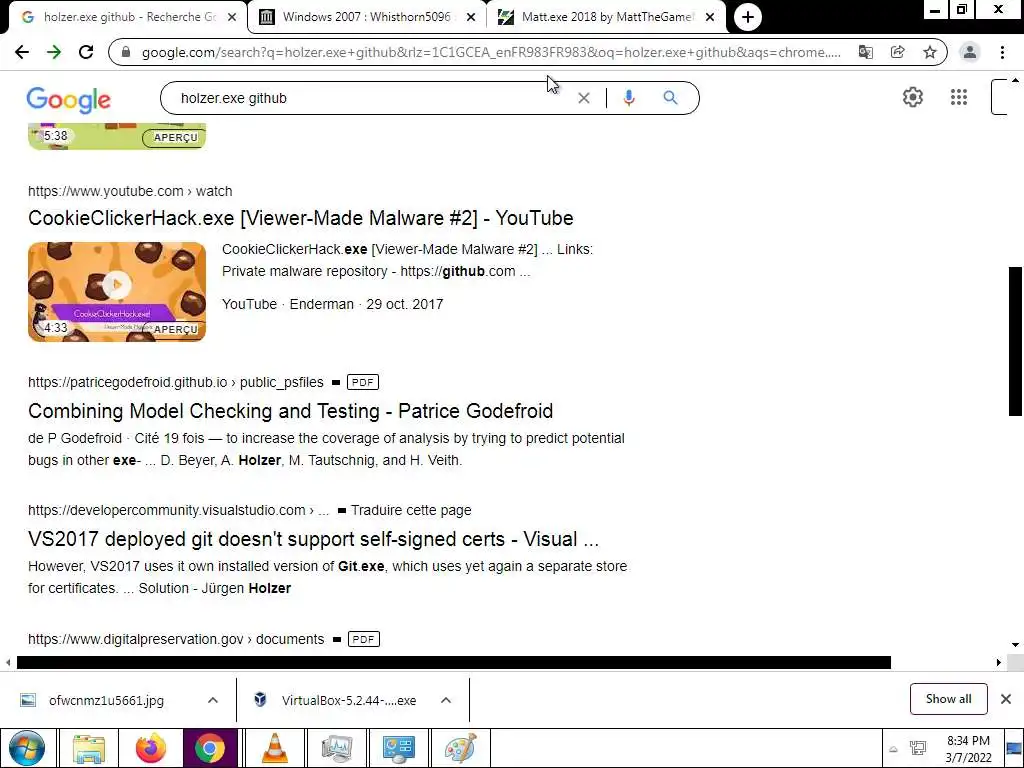Click Traduire cette page link
Screen dimensions: 1024x768
[x=411, y=510]
